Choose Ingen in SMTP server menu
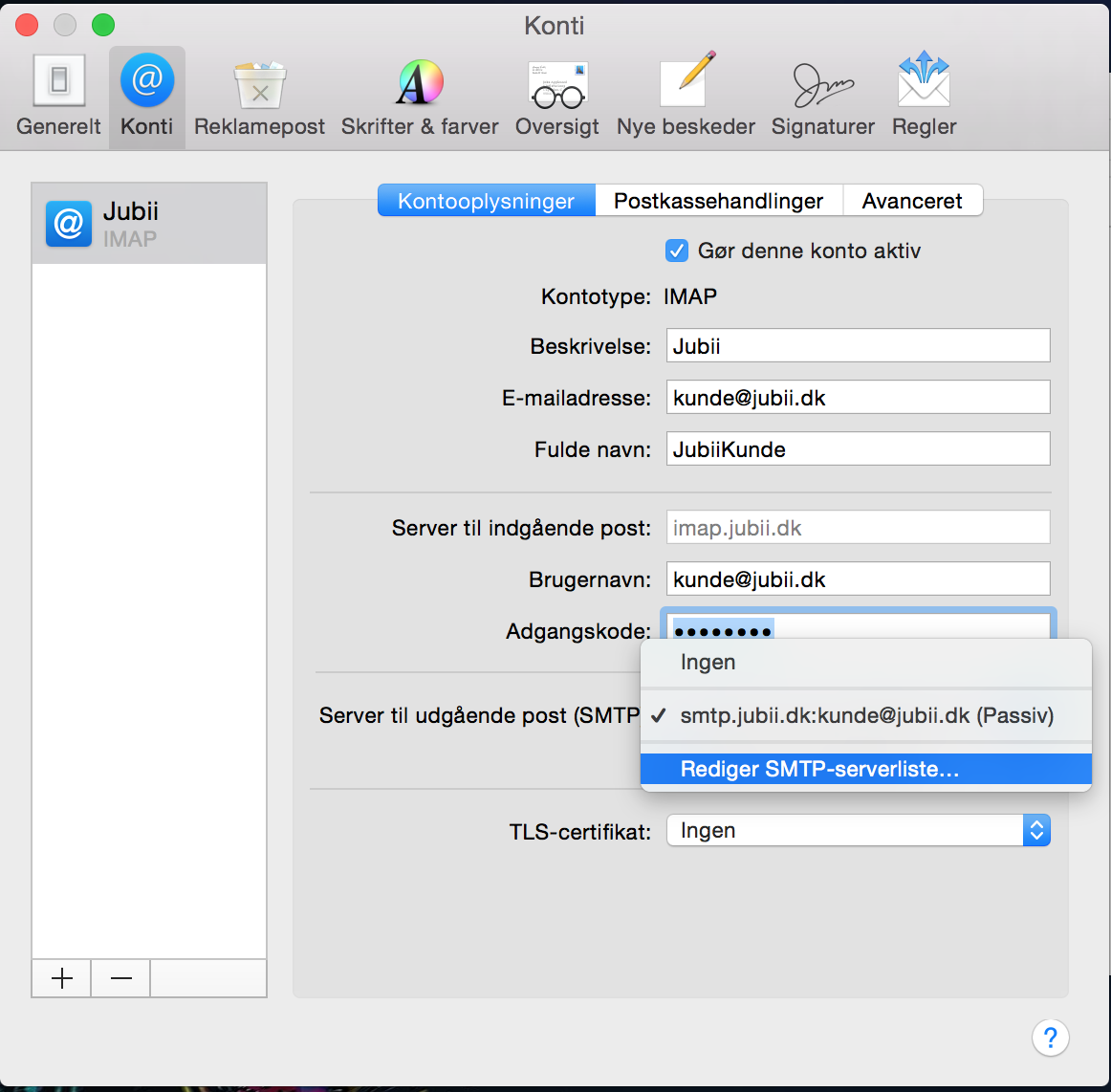This screenshot has width=1111, height=1092. pyautogui.click(x=866, y=663)
